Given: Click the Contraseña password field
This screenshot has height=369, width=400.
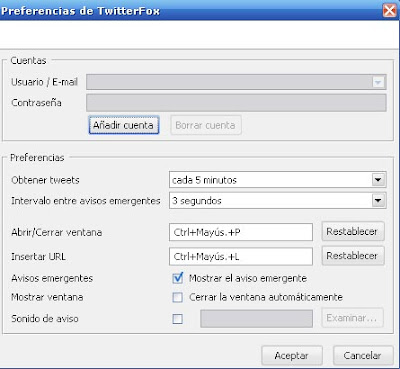Looking at the screenshot, I should pos(236,103).
